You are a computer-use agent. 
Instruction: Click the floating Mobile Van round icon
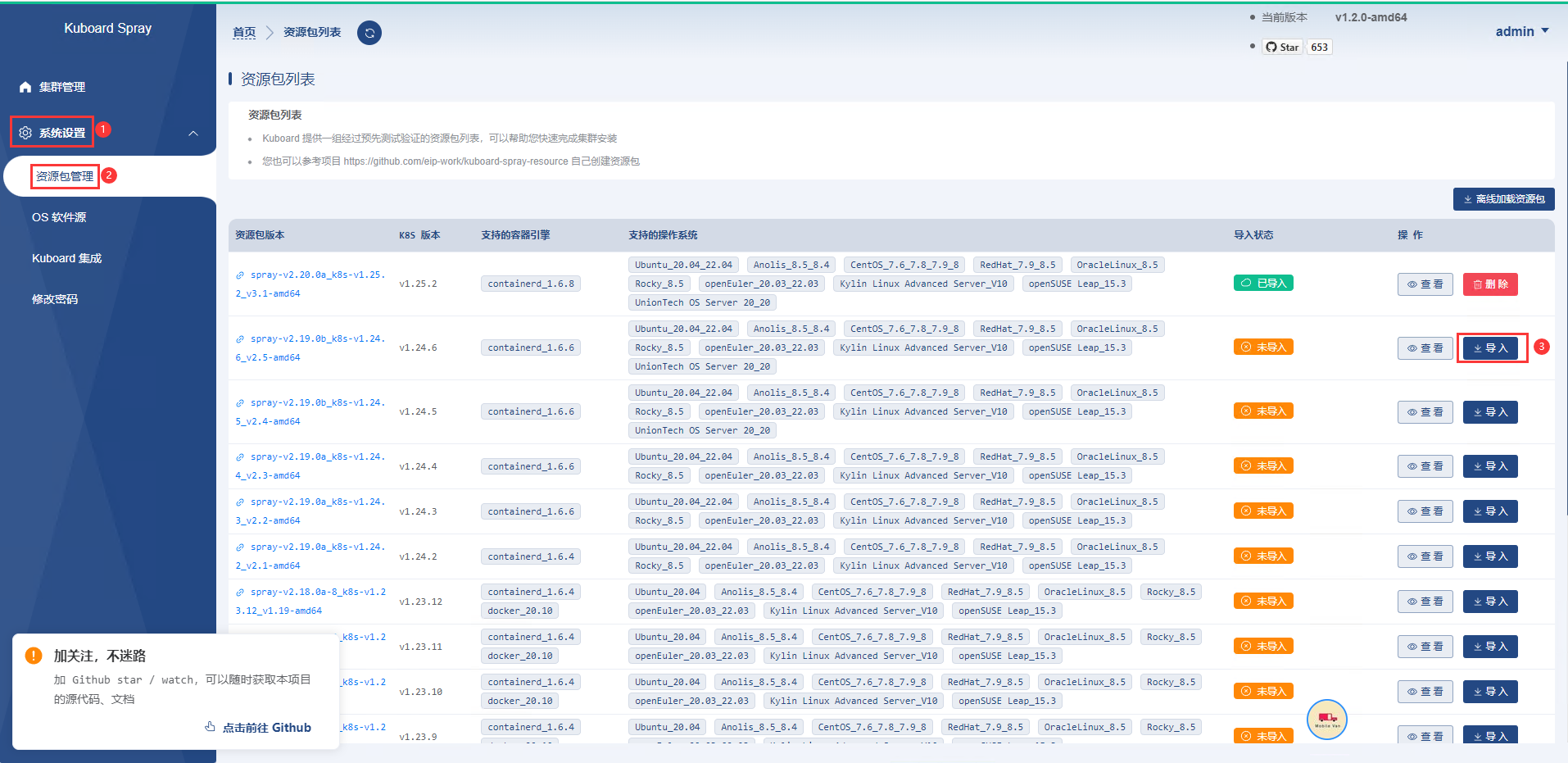[1327, 720]
